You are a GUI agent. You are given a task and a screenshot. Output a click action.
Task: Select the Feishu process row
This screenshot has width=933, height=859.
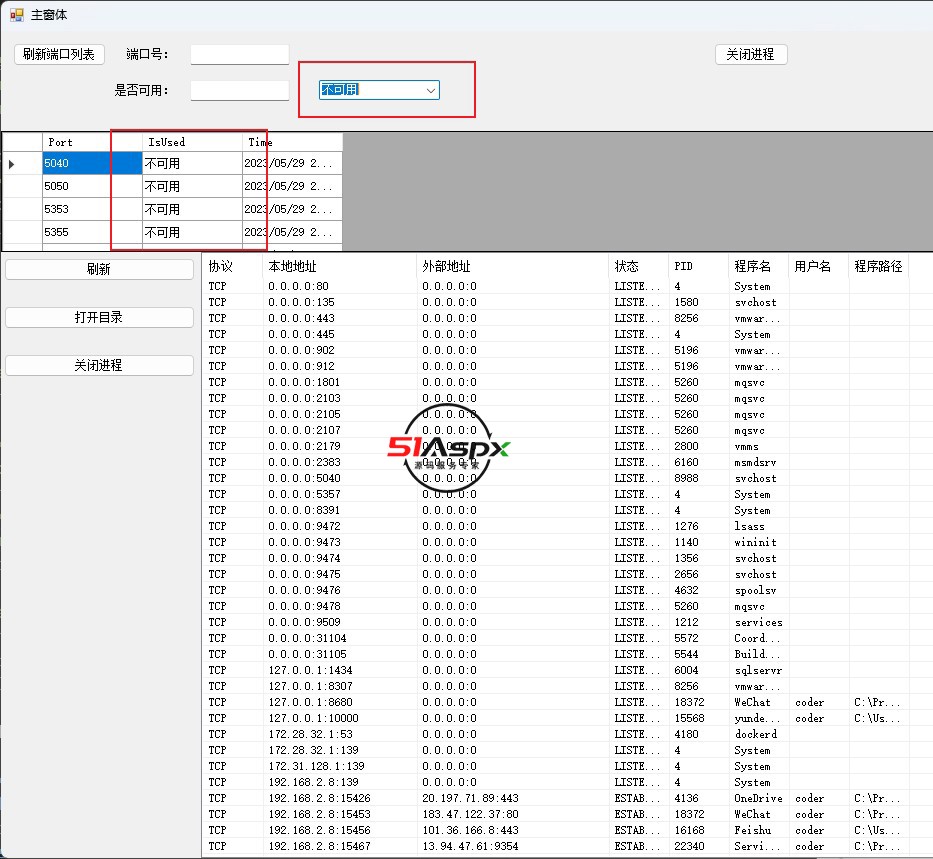pyautogui.click(x=556, y=830)
